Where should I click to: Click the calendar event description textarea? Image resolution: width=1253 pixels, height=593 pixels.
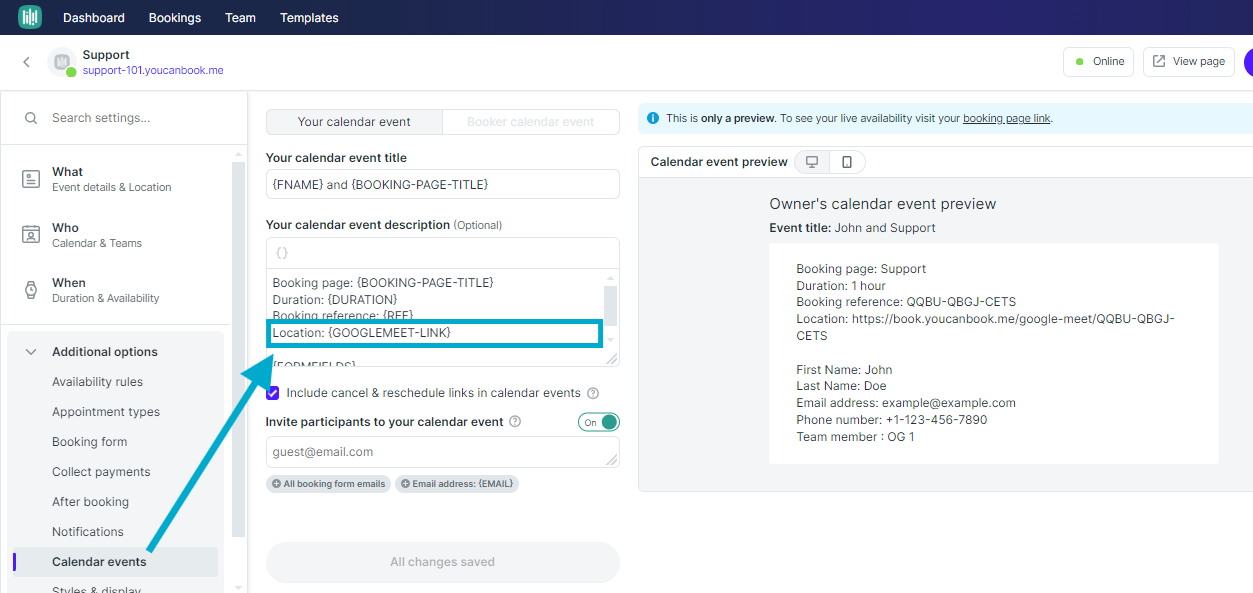435,316
